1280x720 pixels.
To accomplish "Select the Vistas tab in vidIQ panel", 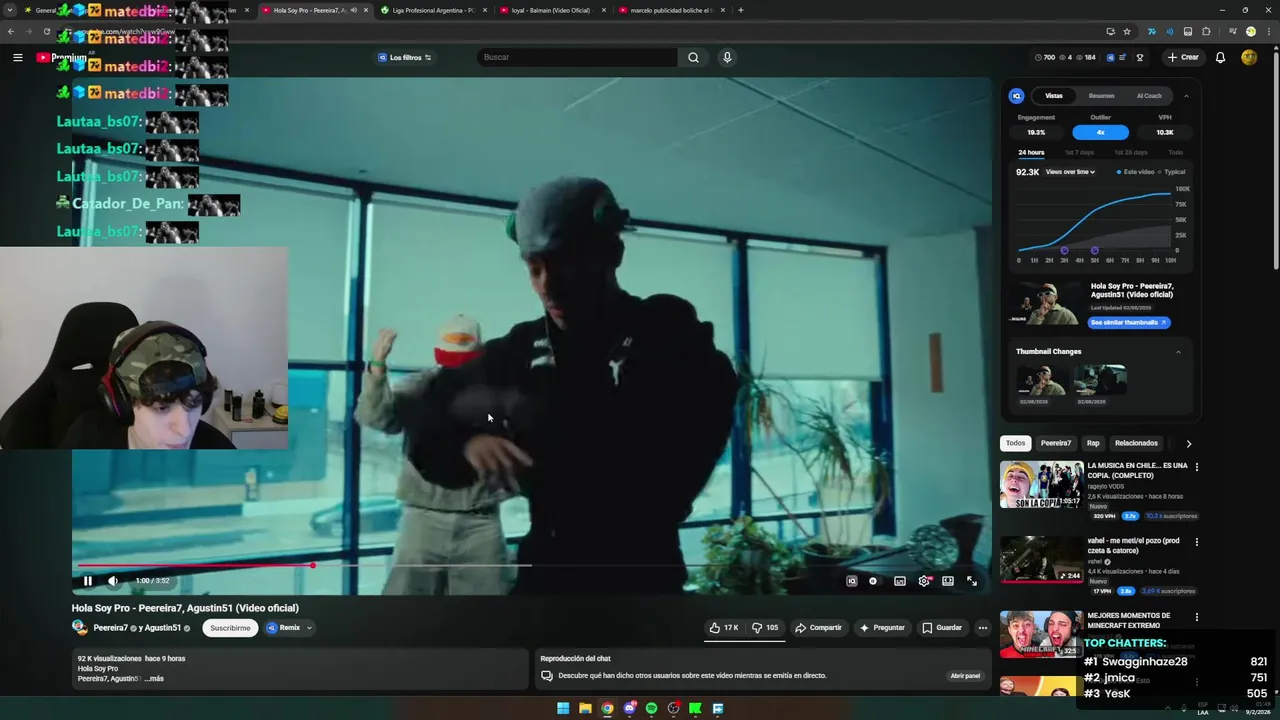I will point(1054,96).
